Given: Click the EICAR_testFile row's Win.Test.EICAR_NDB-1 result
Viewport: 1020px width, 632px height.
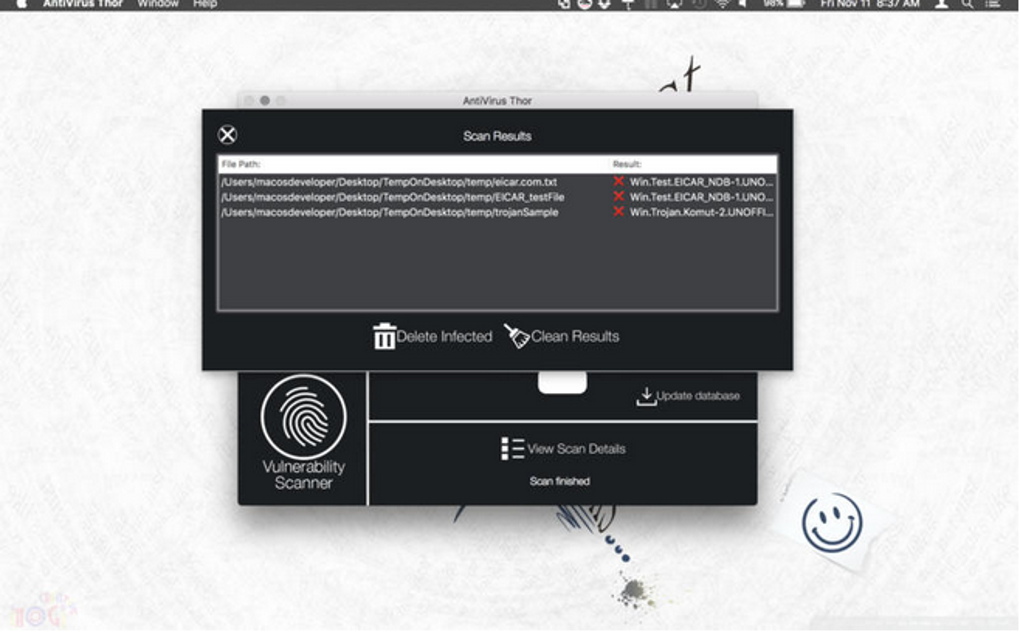Looking at the screenshot, I should (x=701, y=197).
